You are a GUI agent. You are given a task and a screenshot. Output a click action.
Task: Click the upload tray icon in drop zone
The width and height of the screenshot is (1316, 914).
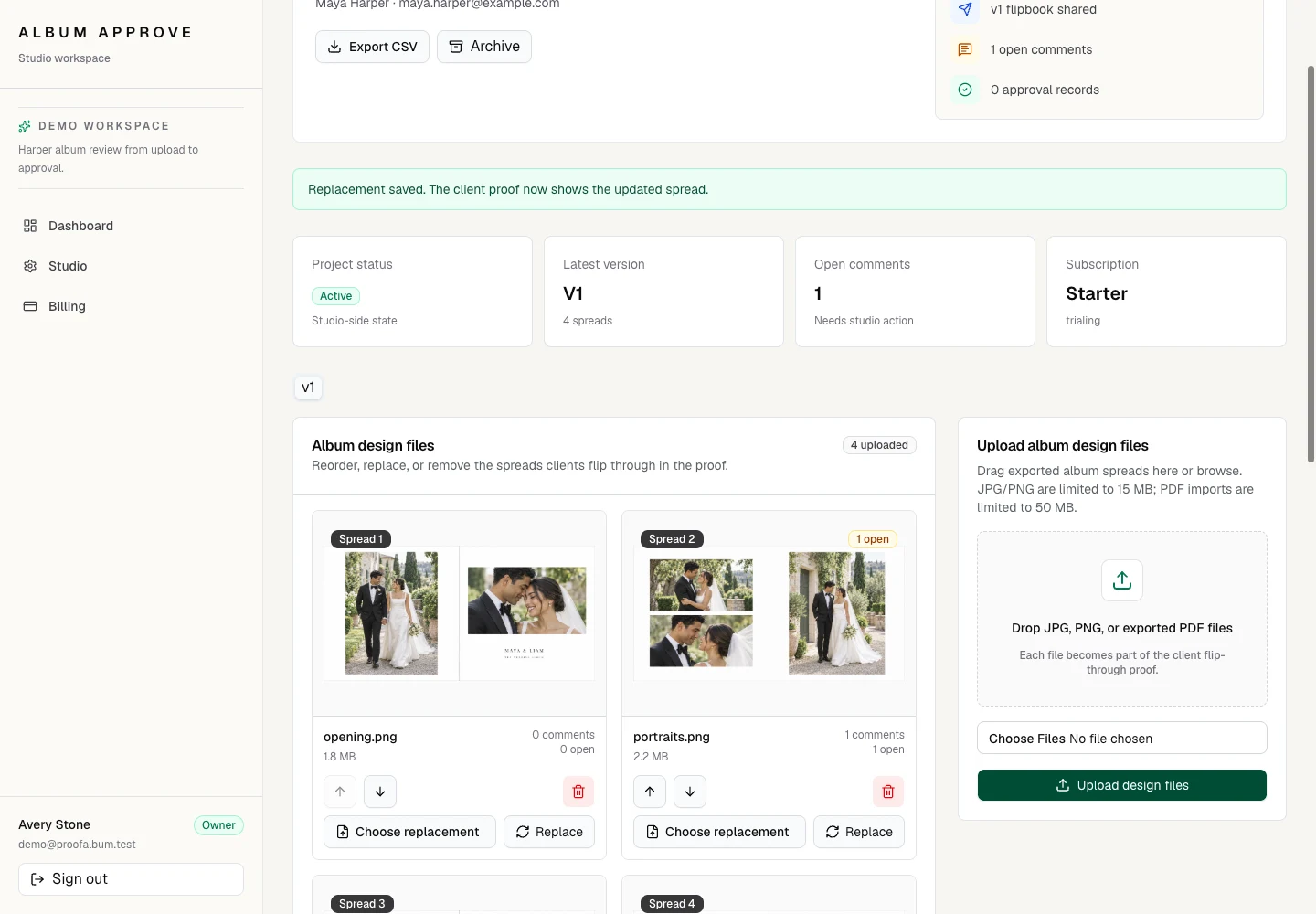1122,580
